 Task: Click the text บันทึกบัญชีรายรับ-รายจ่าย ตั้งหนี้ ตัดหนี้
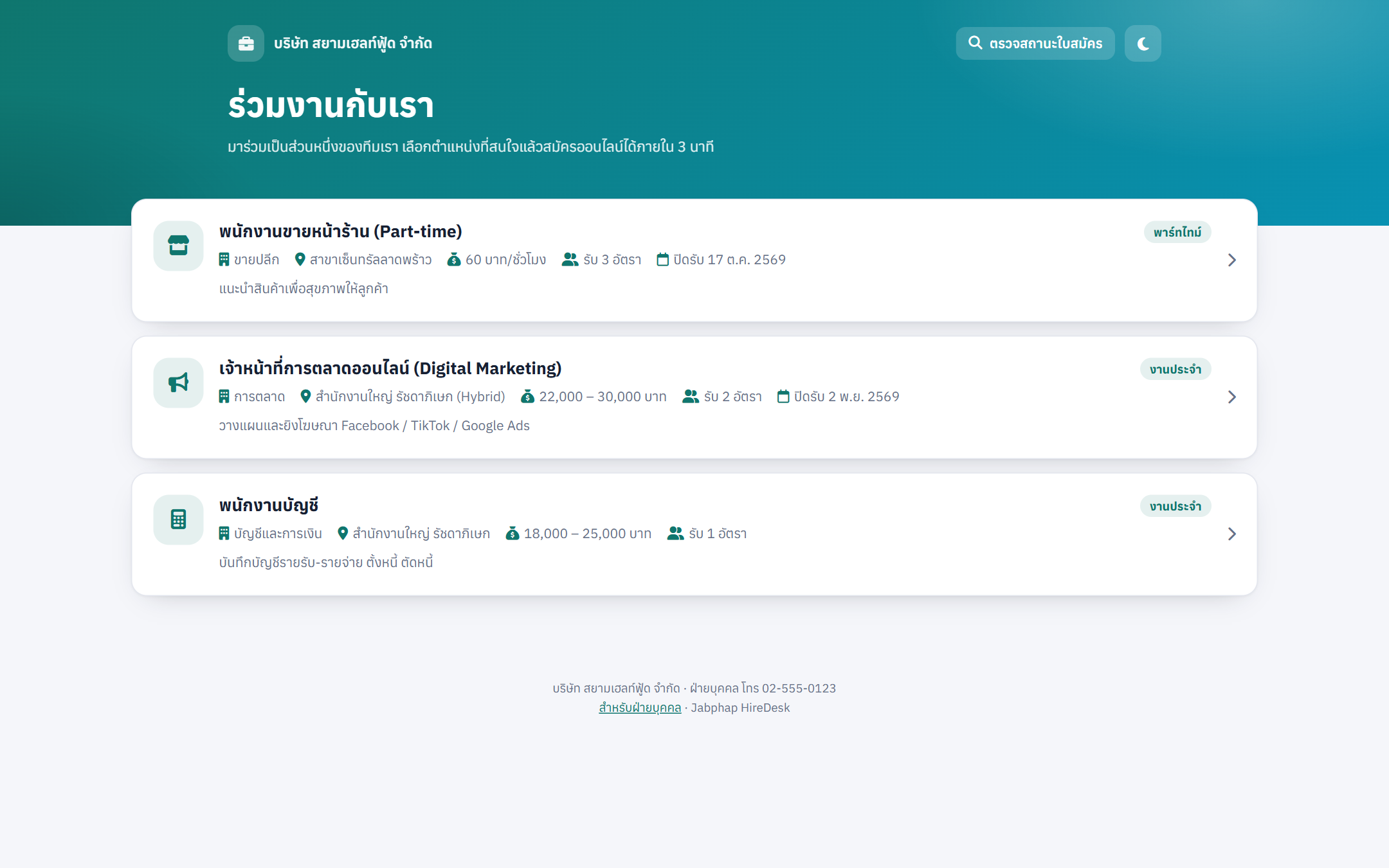(x=326, y=563)
